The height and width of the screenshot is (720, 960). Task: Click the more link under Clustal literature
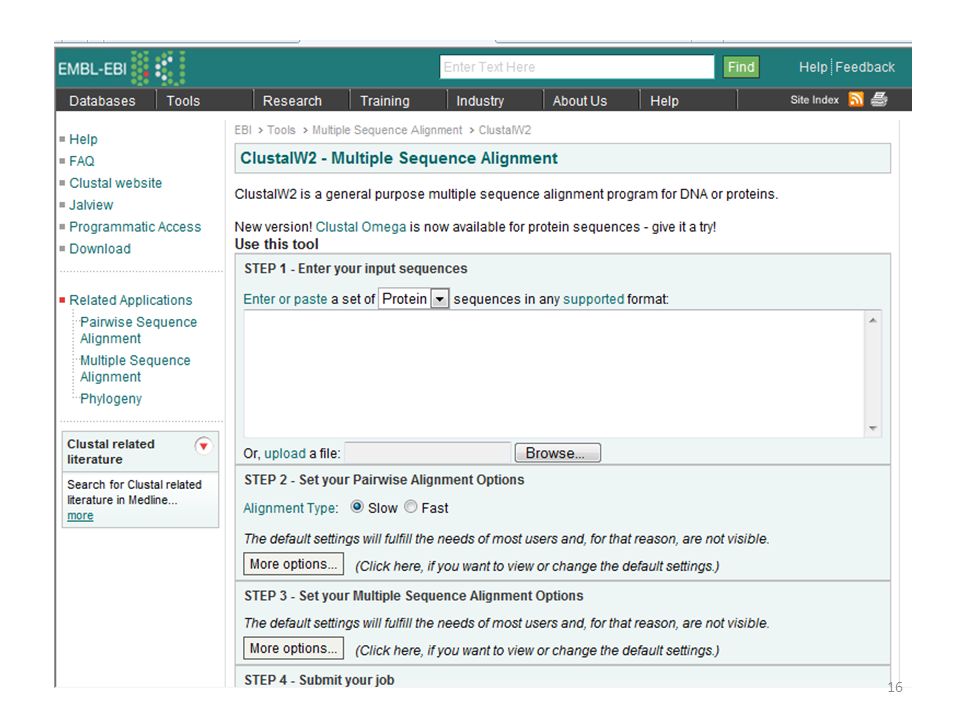(80, 516)
